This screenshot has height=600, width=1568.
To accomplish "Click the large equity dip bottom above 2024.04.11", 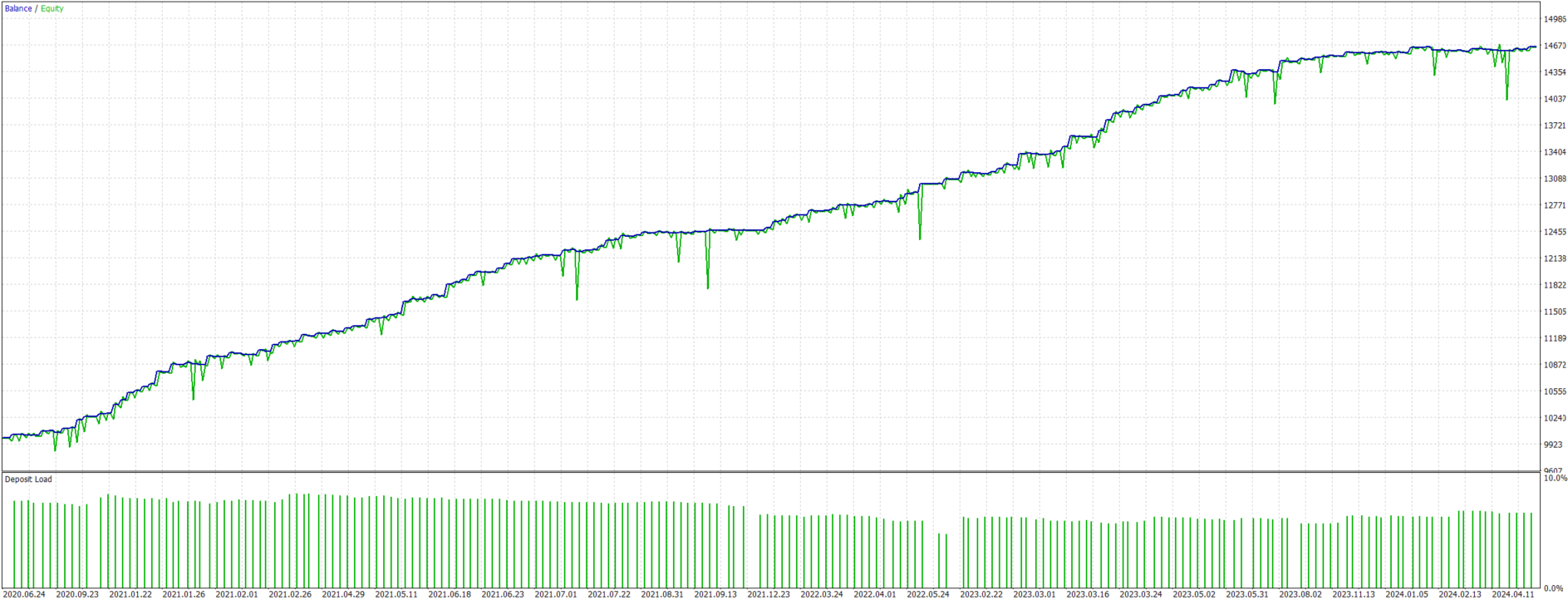I will [x=1507, y=100].
